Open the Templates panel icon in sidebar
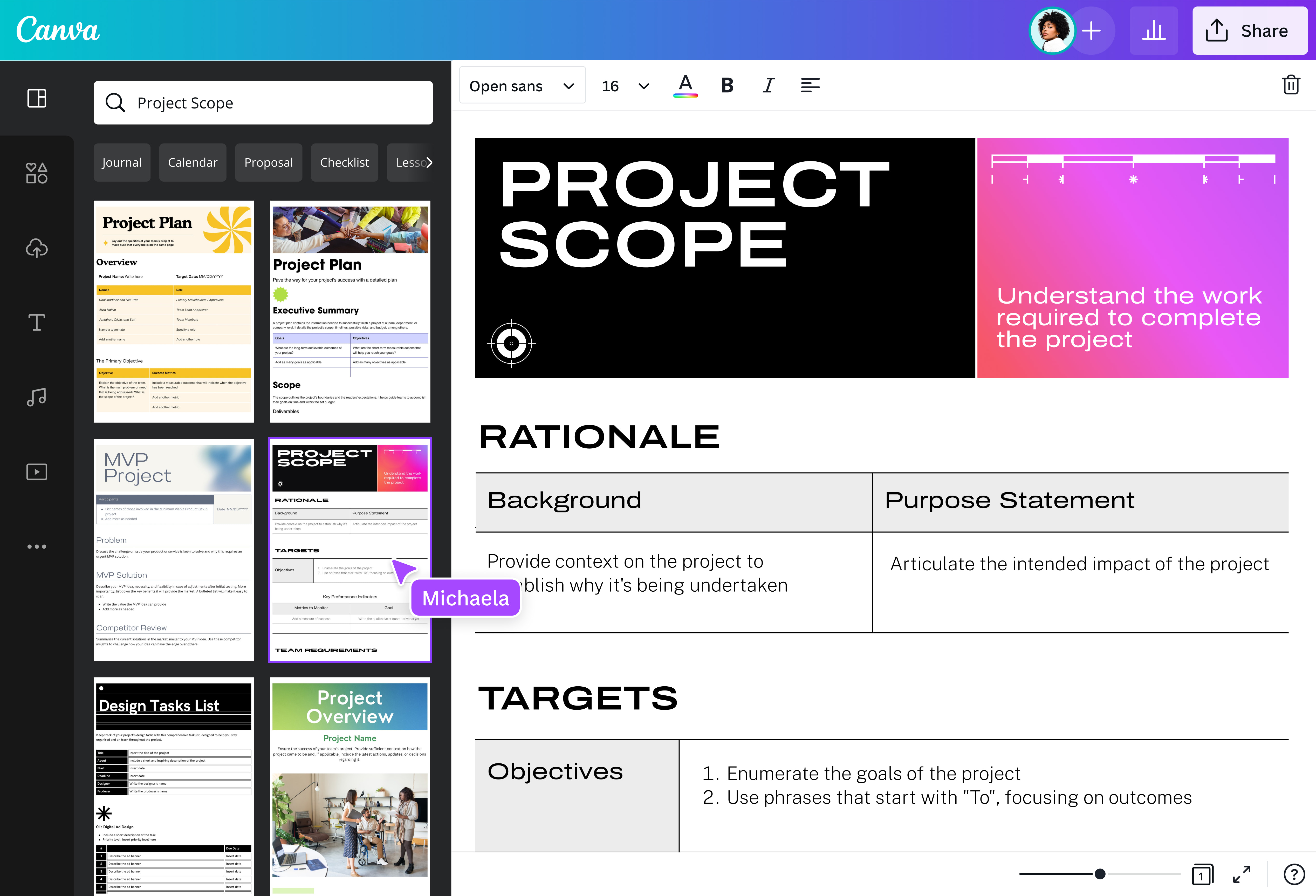The height and width of the screenshot is (896, 1316). [37, 99]
